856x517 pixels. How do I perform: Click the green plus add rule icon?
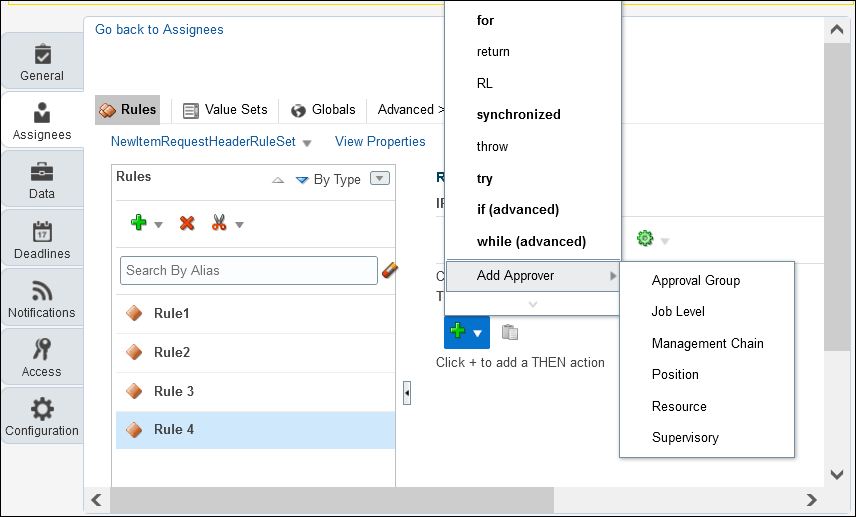pyautogui.click(x=139, y=223)
